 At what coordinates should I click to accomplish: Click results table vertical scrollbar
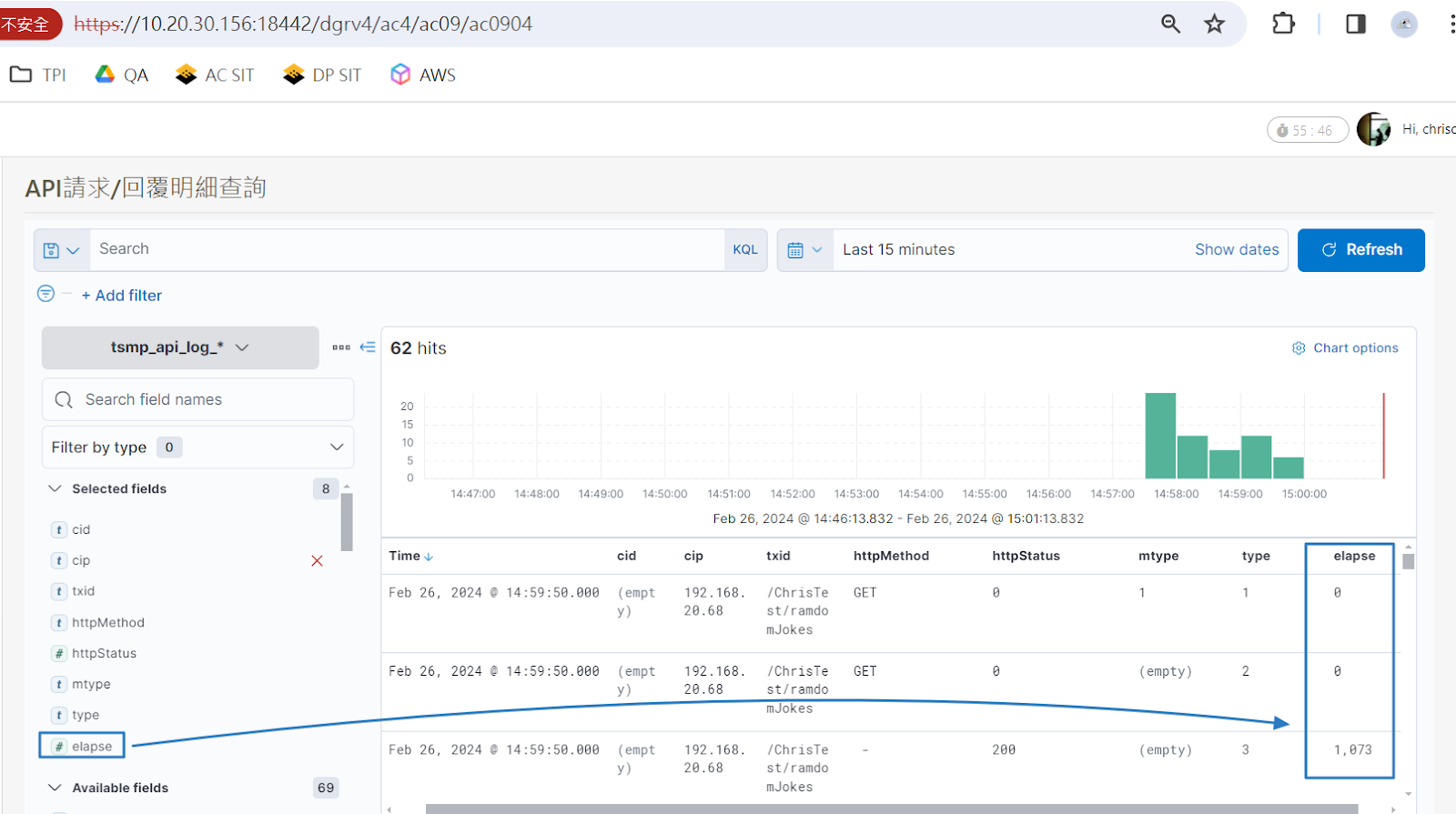[x=1409, y=561]
